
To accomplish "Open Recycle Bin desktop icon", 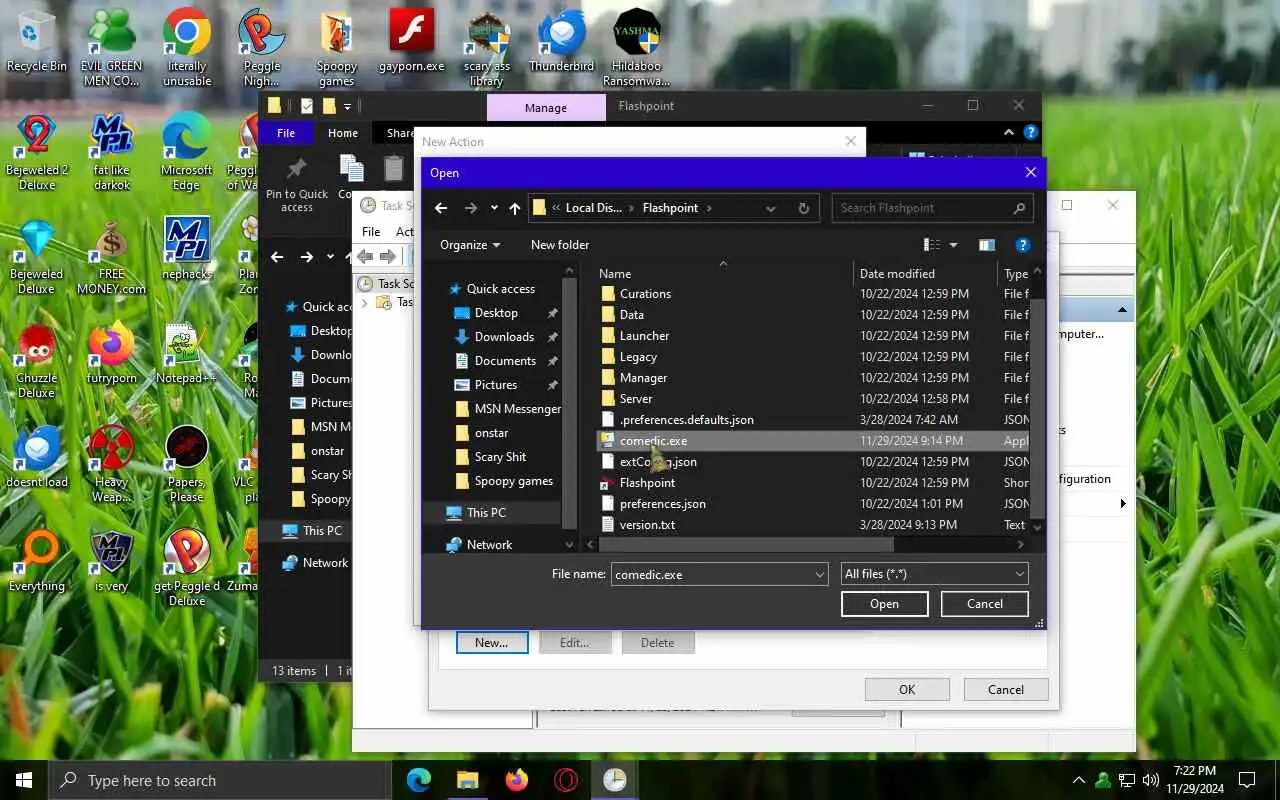I will click(x=37, y=42).
